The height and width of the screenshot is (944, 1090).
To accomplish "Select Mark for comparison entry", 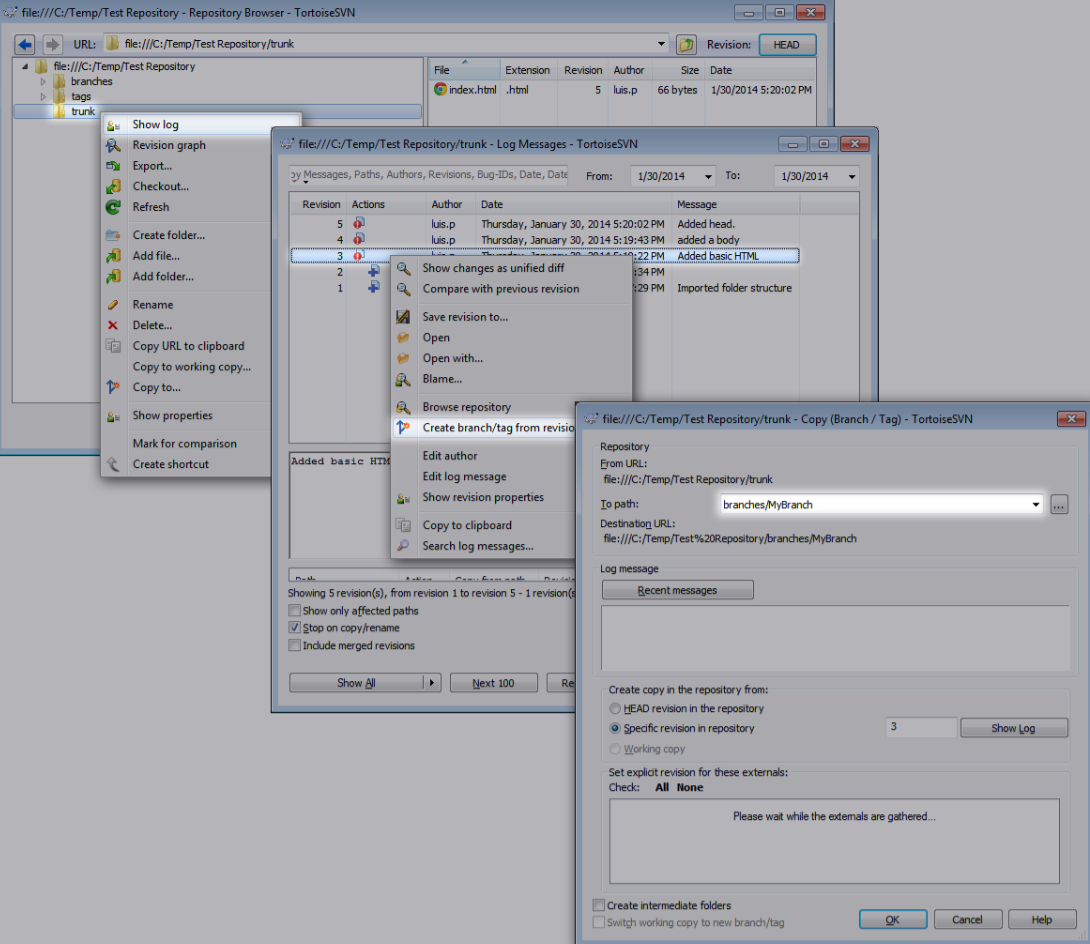I will (x=185, y=443).
